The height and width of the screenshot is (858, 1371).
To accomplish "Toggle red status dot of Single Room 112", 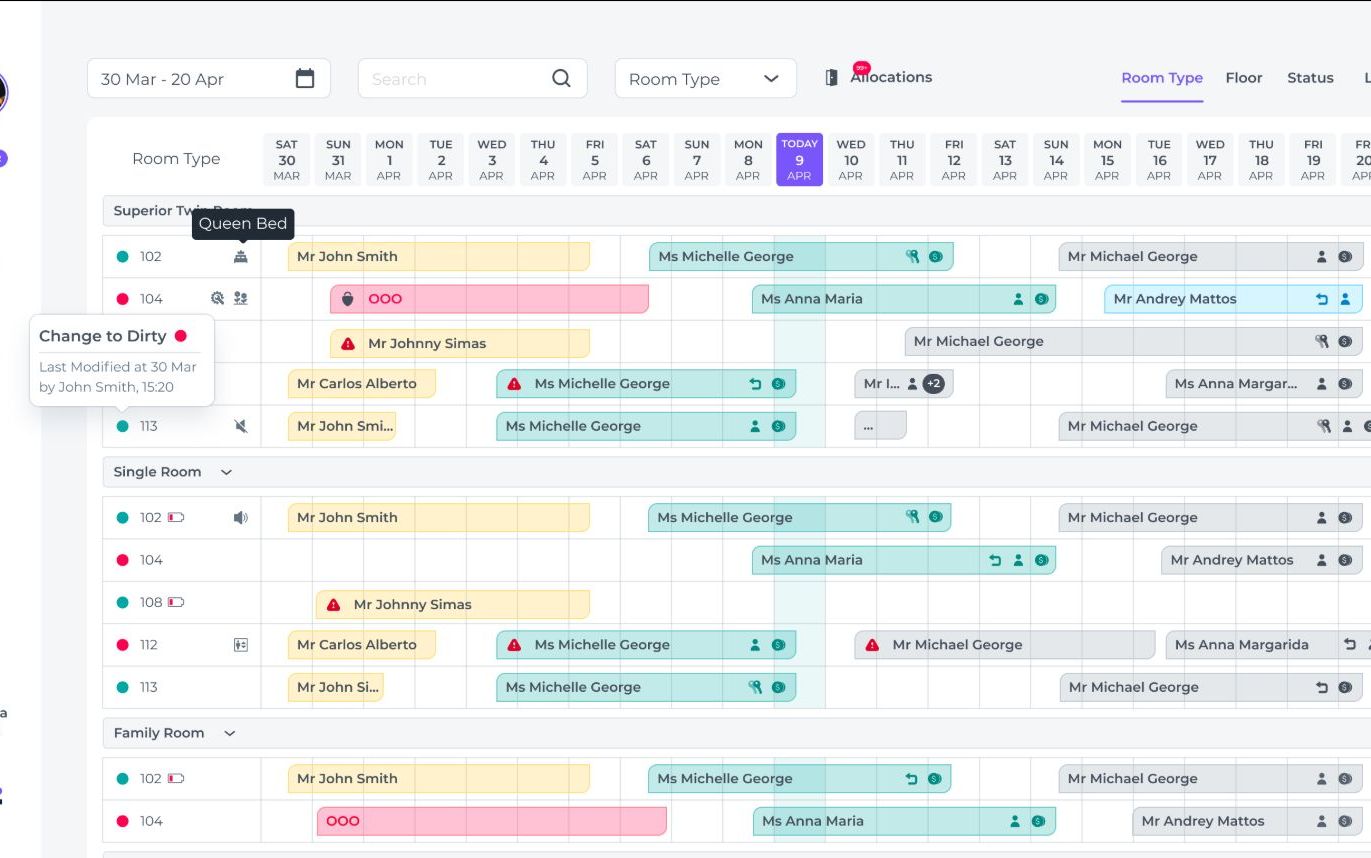I will pos(123,645).
